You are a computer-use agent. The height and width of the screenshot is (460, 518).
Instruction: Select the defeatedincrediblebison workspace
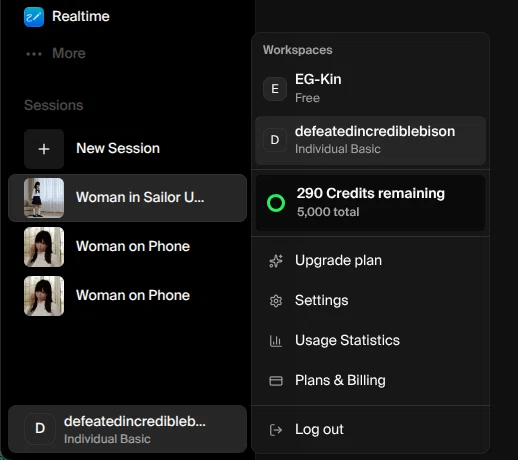click(370, 140)
